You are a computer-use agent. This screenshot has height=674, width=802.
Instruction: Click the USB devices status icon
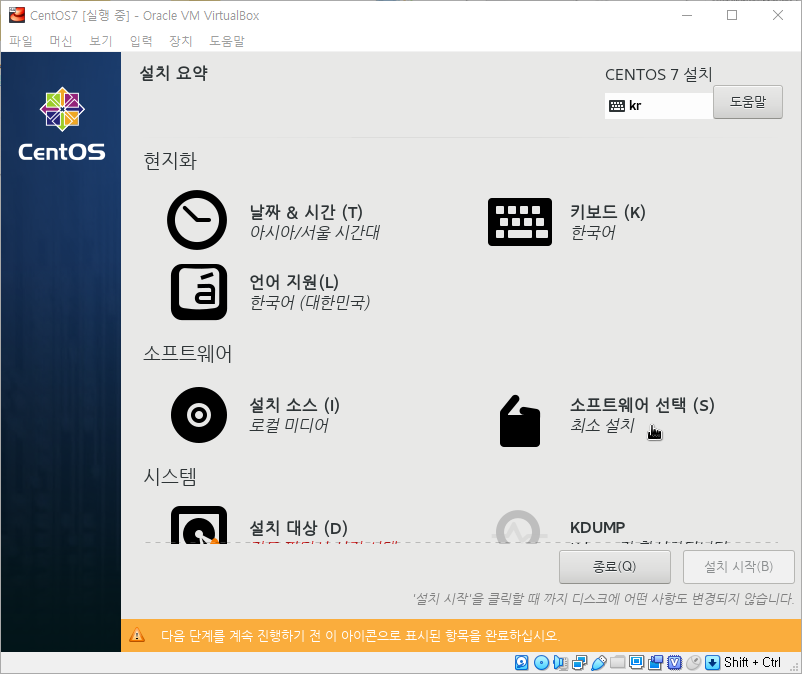[x=599, y=663]
